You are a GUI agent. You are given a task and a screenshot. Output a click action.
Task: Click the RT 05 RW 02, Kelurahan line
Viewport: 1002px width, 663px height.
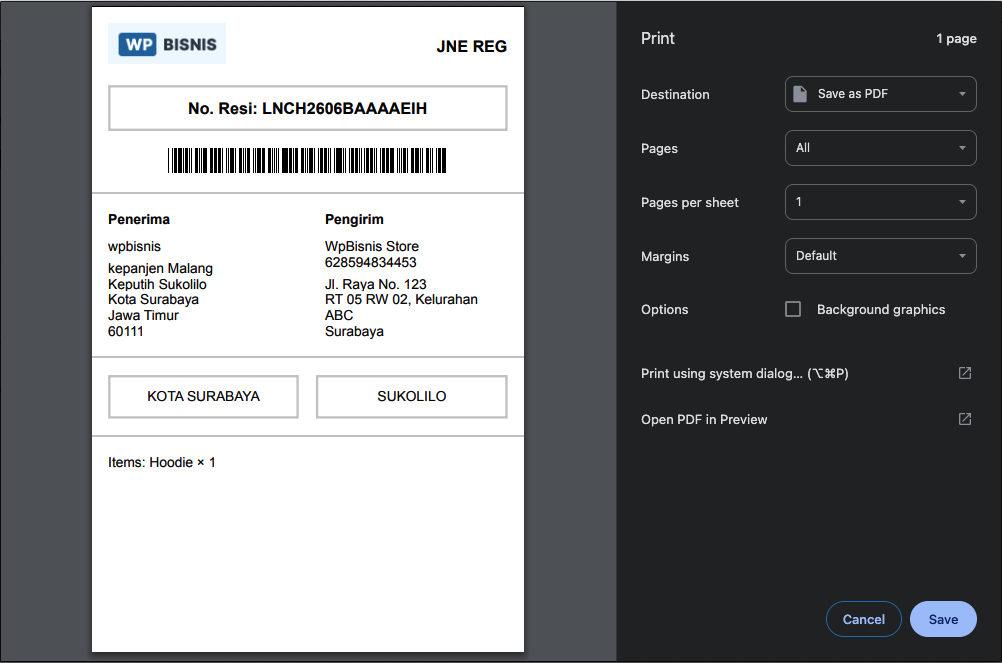click(401, 300)
